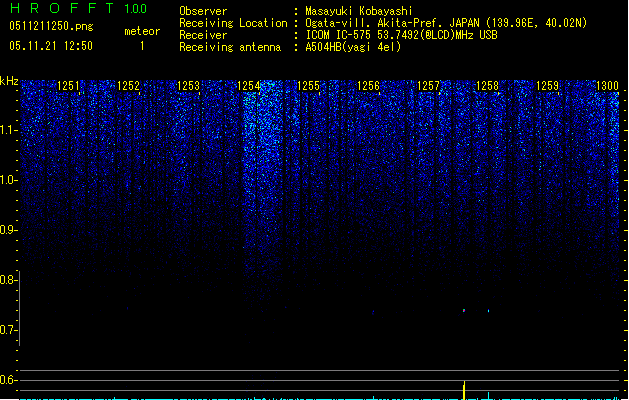Click the 1.0 kHz axis label

click(8, 180)
